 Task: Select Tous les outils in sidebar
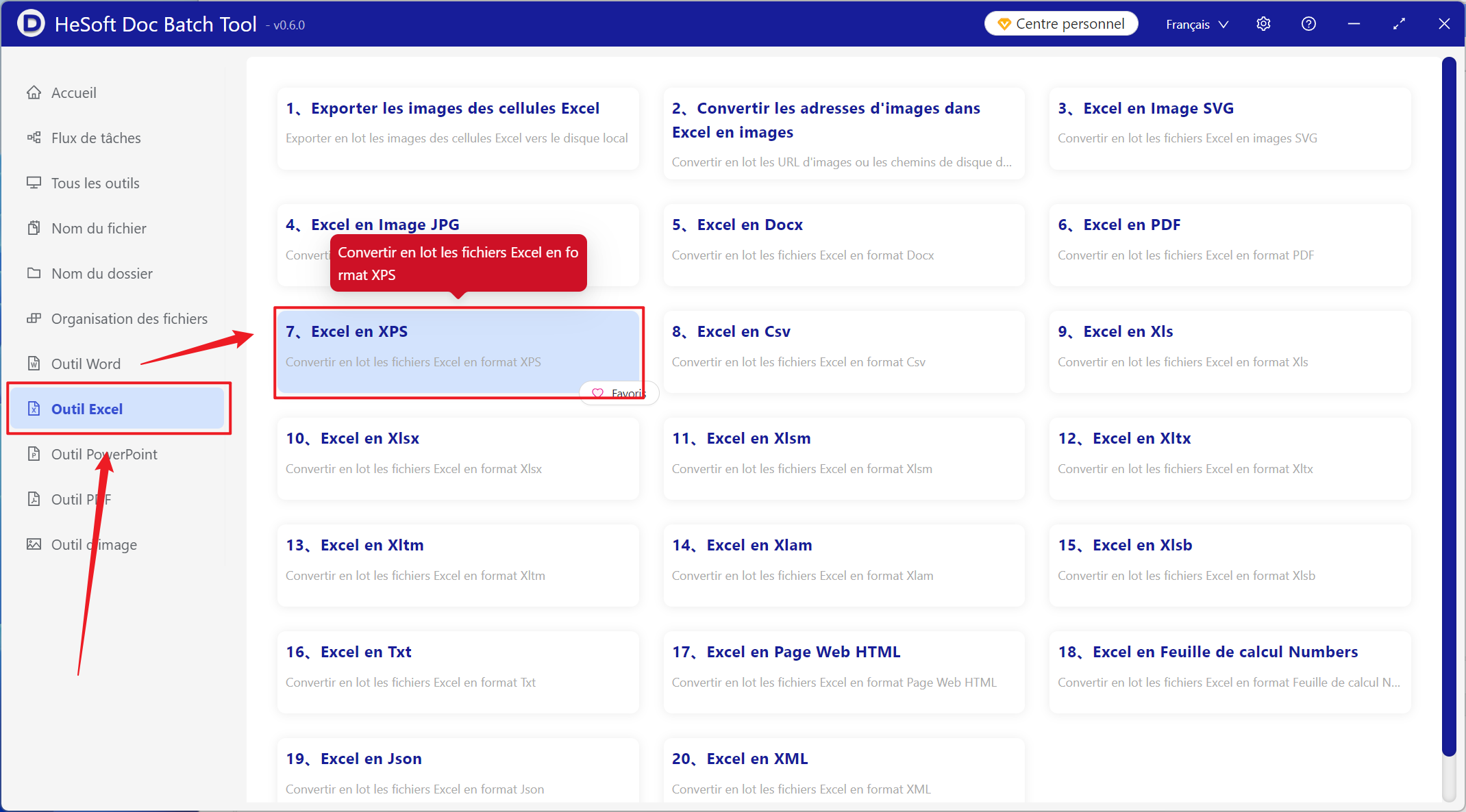click(118, 183)
